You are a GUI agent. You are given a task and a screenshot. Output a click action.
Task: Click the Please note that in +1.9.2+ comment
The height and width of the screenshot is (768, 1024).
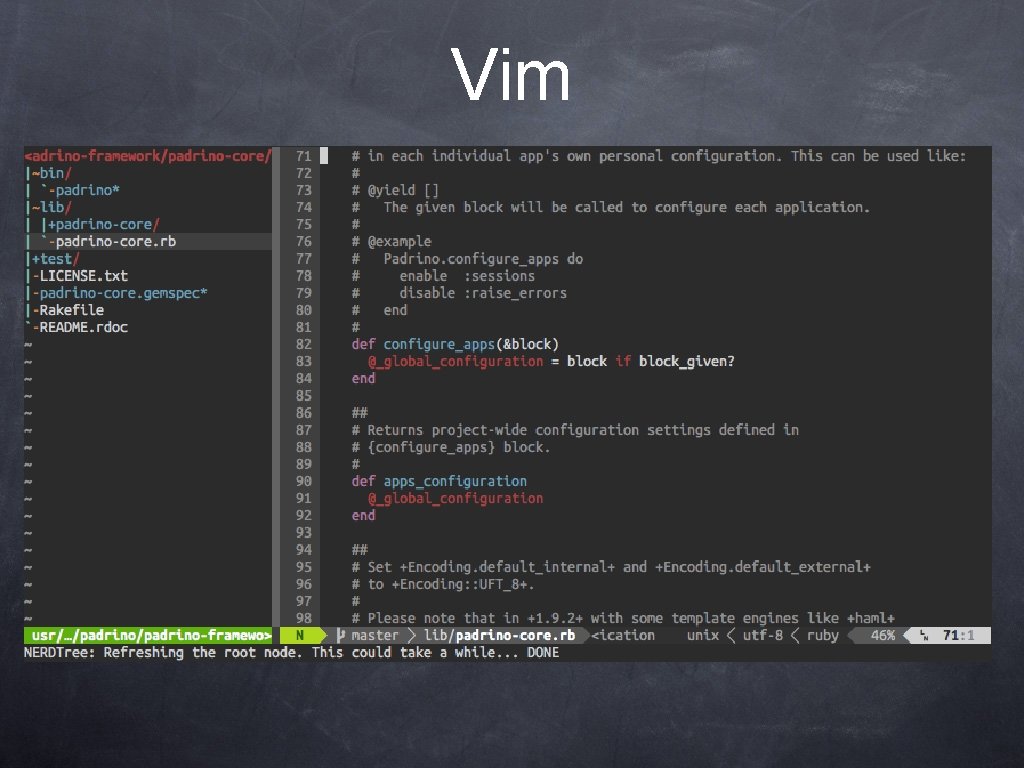coord(623,618)
